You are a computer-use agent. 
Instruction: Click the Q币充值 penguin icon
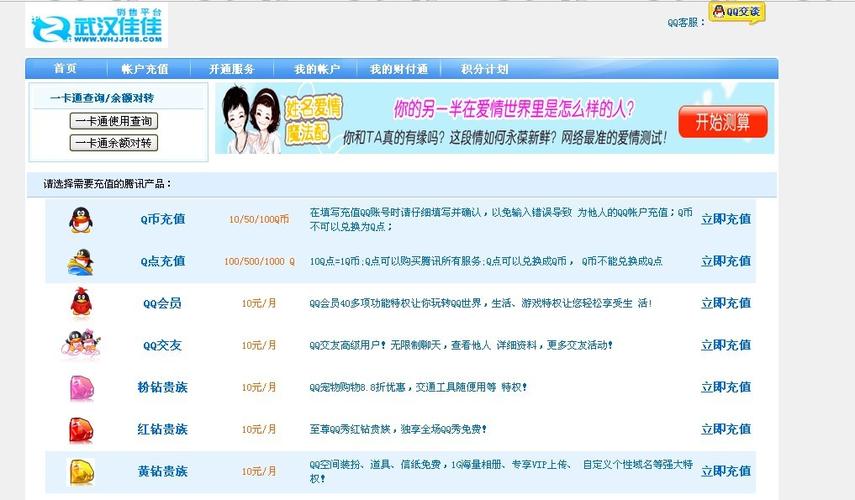point(81,220)
